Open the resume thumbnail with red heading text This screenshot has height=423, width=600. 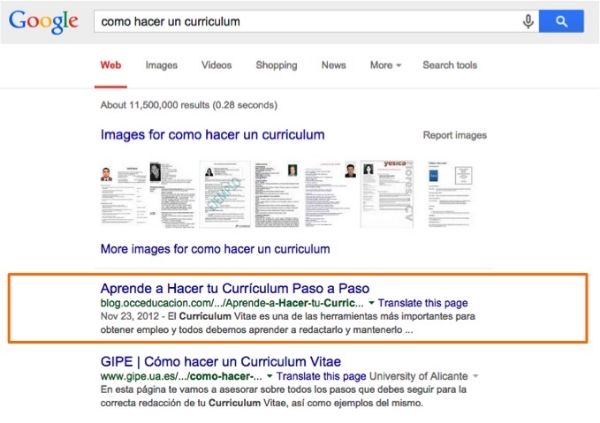[x=331, y=194]
